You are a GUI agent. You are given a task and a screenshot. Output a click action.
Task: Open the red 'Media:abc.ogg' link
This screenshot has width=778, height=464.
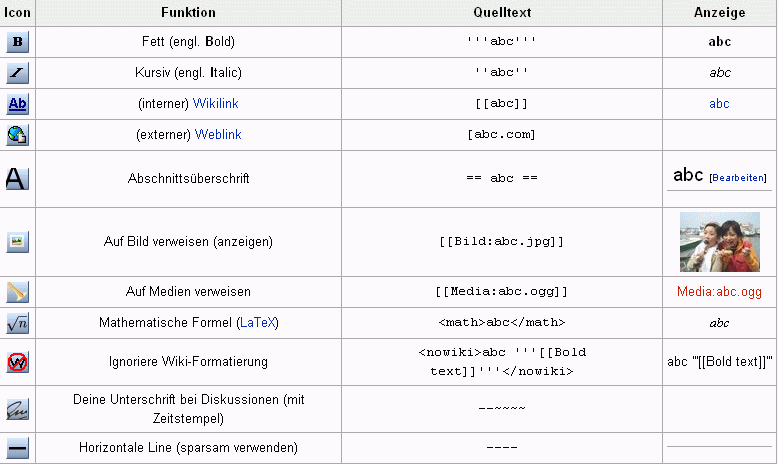click(x=719, y=292)
